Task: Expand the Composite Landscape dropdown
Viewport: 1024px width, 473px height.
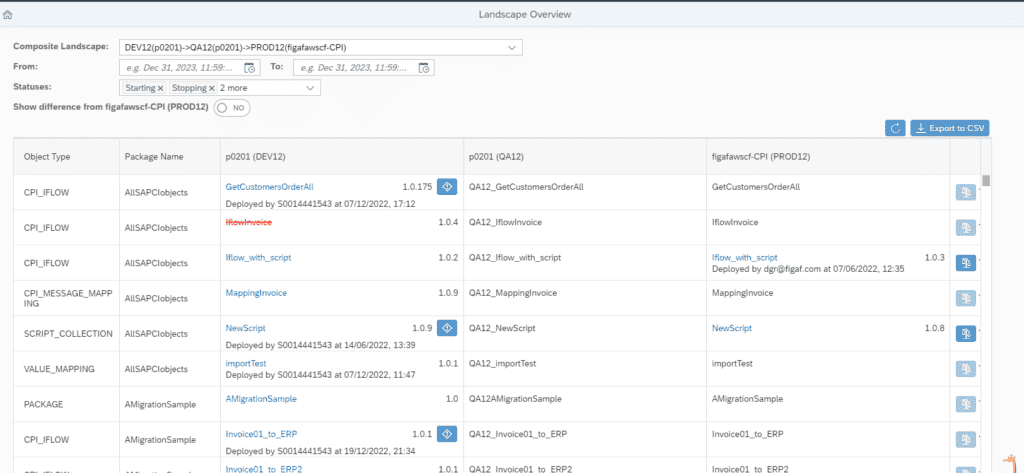Action: (x=511, y=48)
